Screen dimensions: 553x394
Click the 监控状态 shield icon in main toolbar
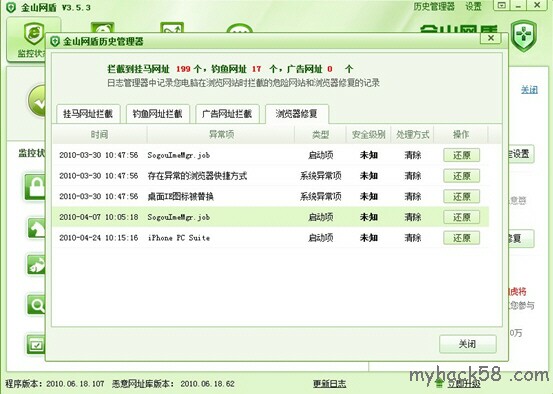[34, 34]
